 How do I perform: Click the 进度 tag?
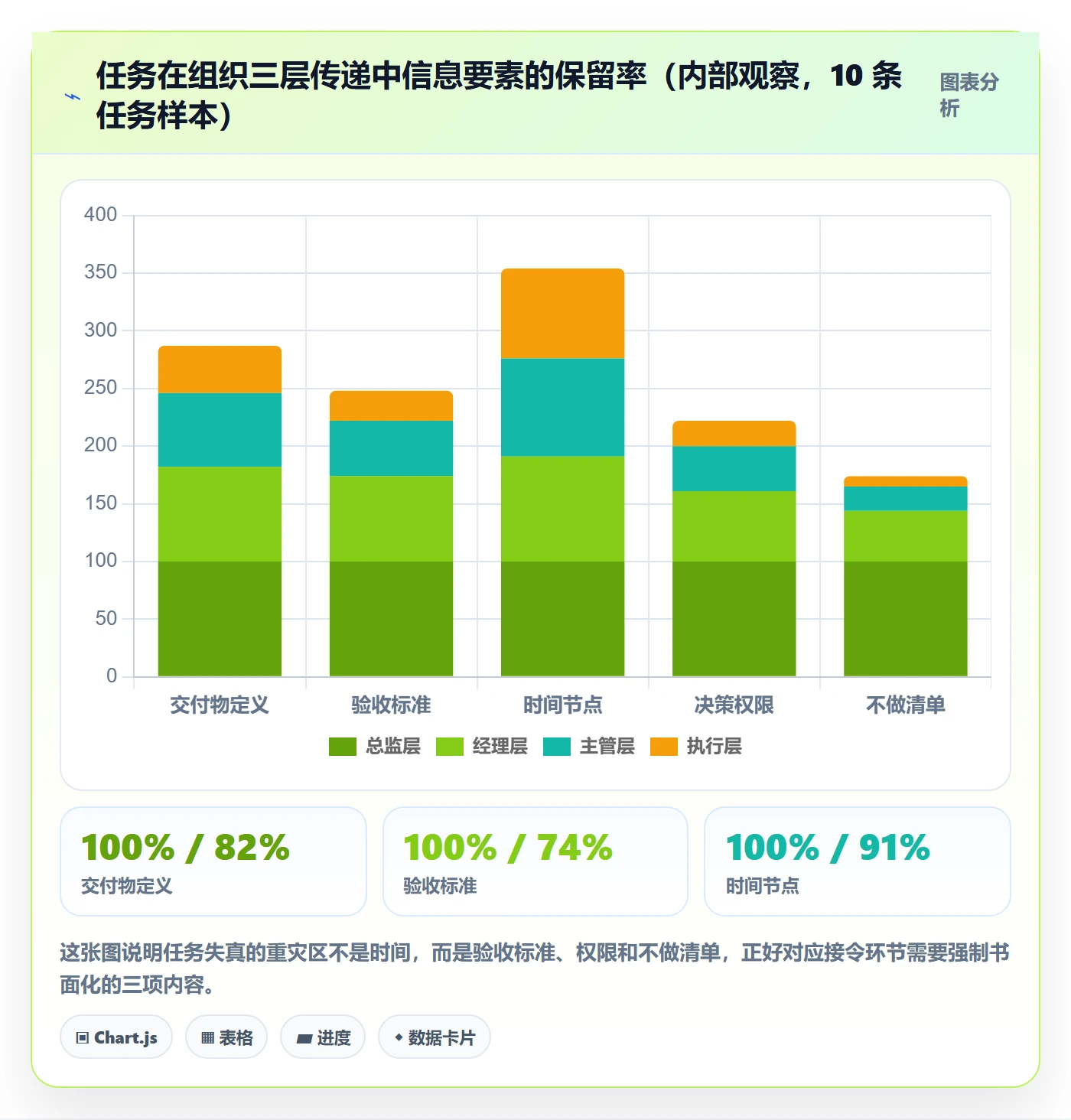pyautogui.click(x=323, y=1037)
